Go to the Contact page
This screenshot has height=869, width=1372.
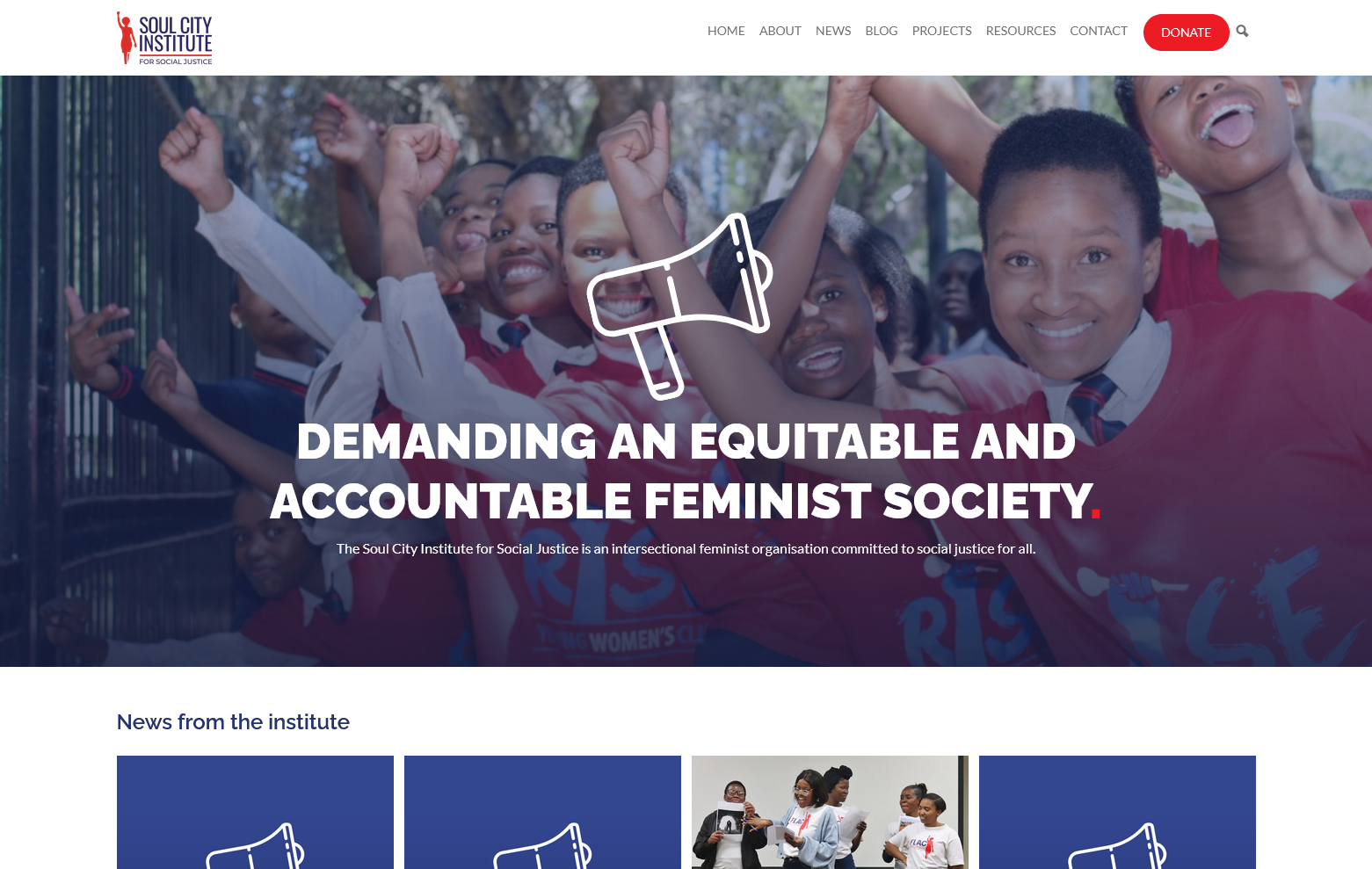1099,31
